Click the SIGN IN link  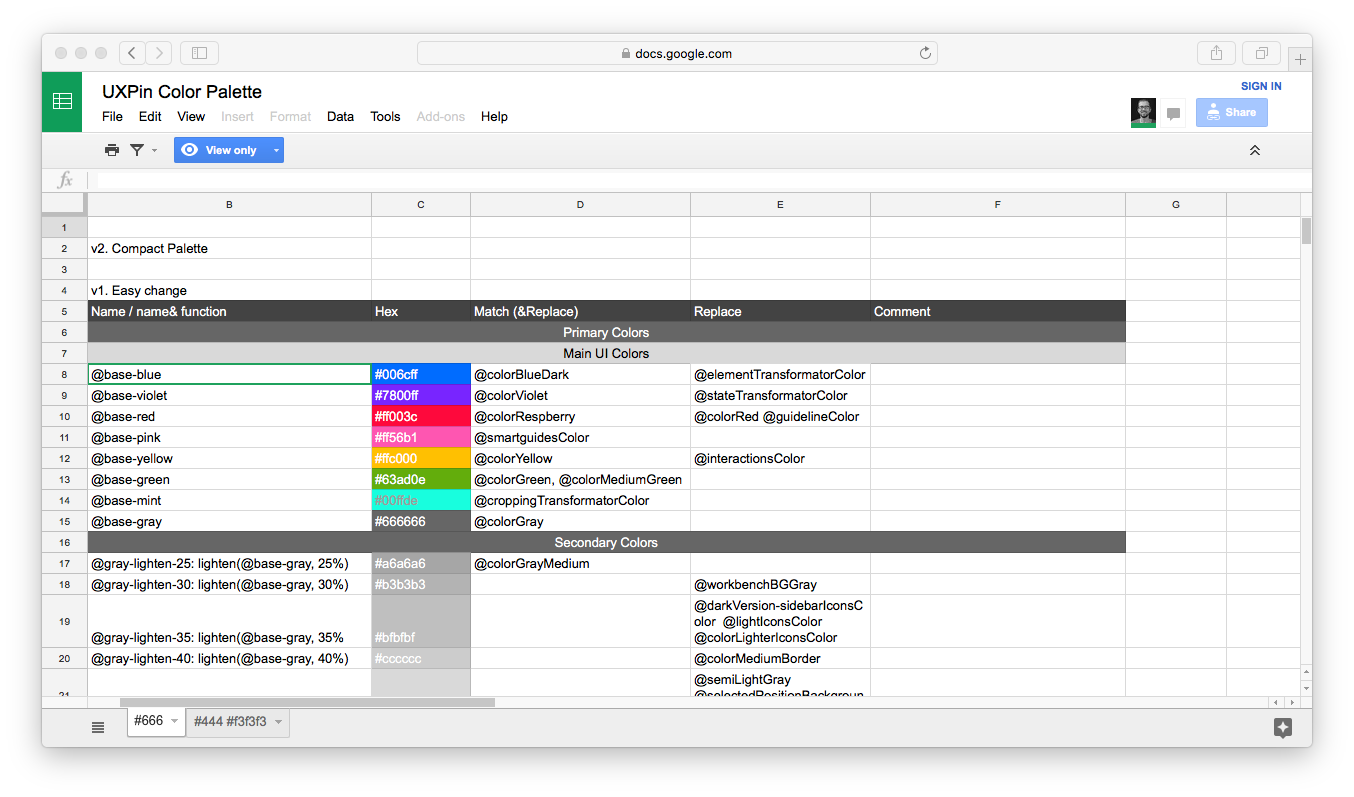click(1261, 86)
